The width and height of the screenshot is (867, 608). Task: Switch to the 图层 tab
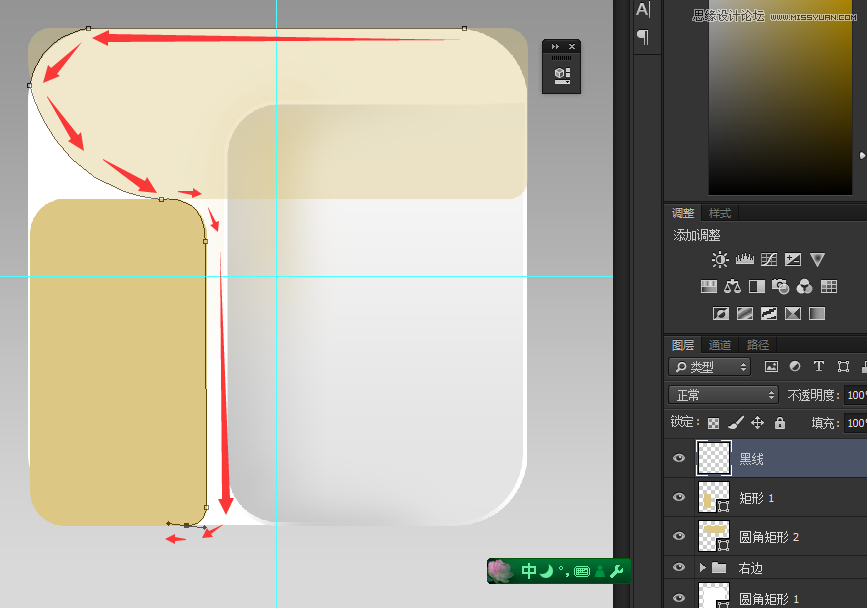(x=683, y=345)
